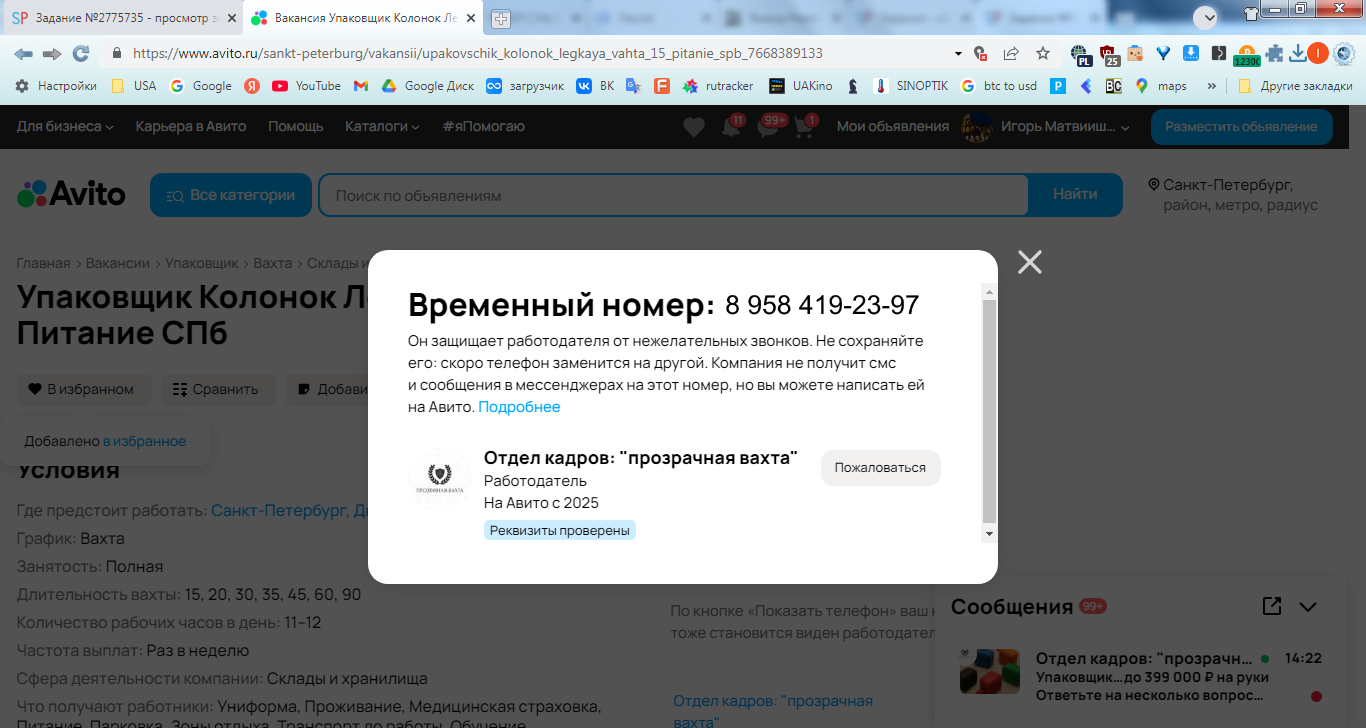Open the #яПомогаю menu item
The image size is (1366, 728).
[484, 126]
